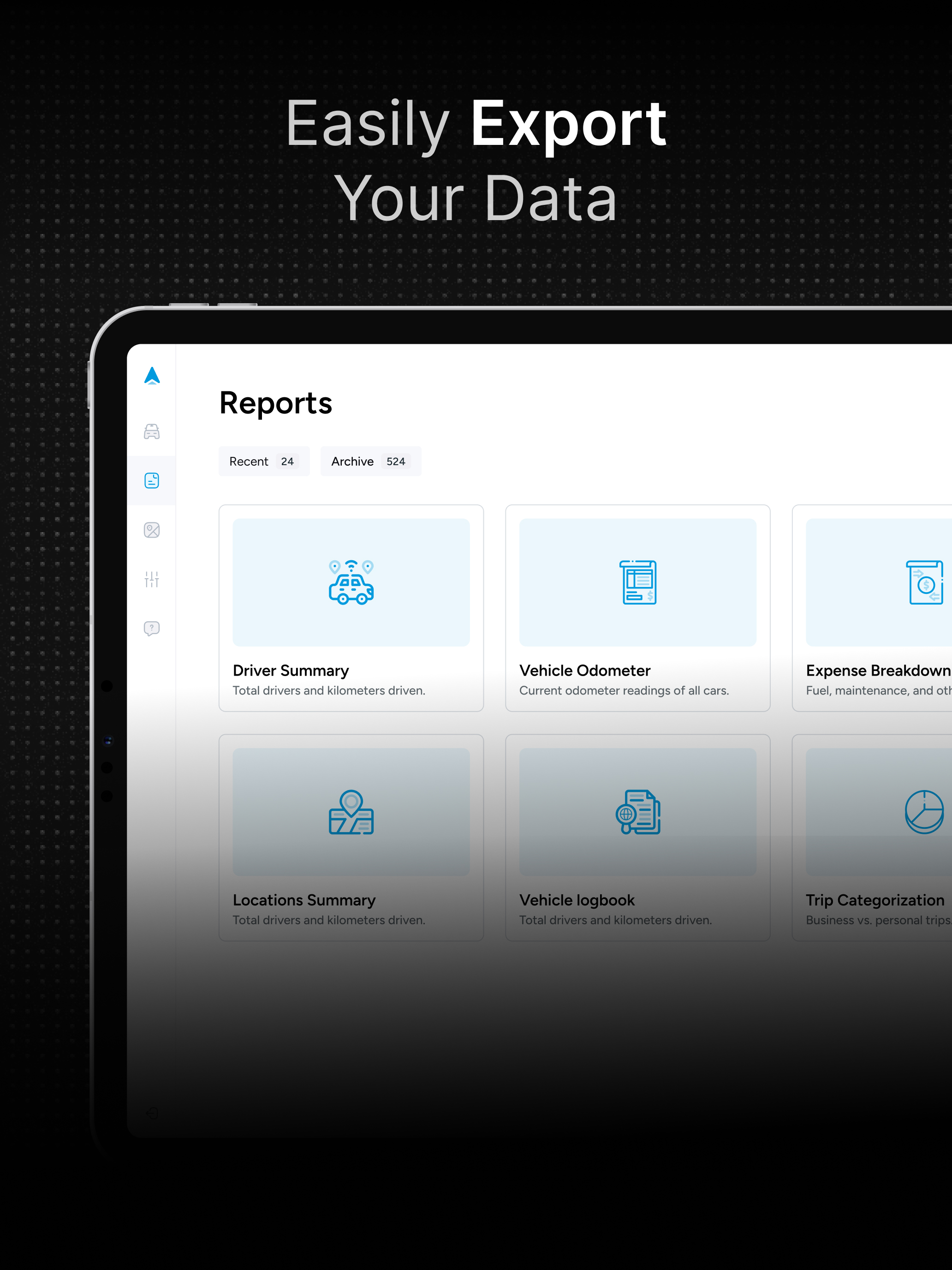This screenshot has height=1270, width=952.
Task: Switch to the Archive tab
Action: tap(371, 461)
